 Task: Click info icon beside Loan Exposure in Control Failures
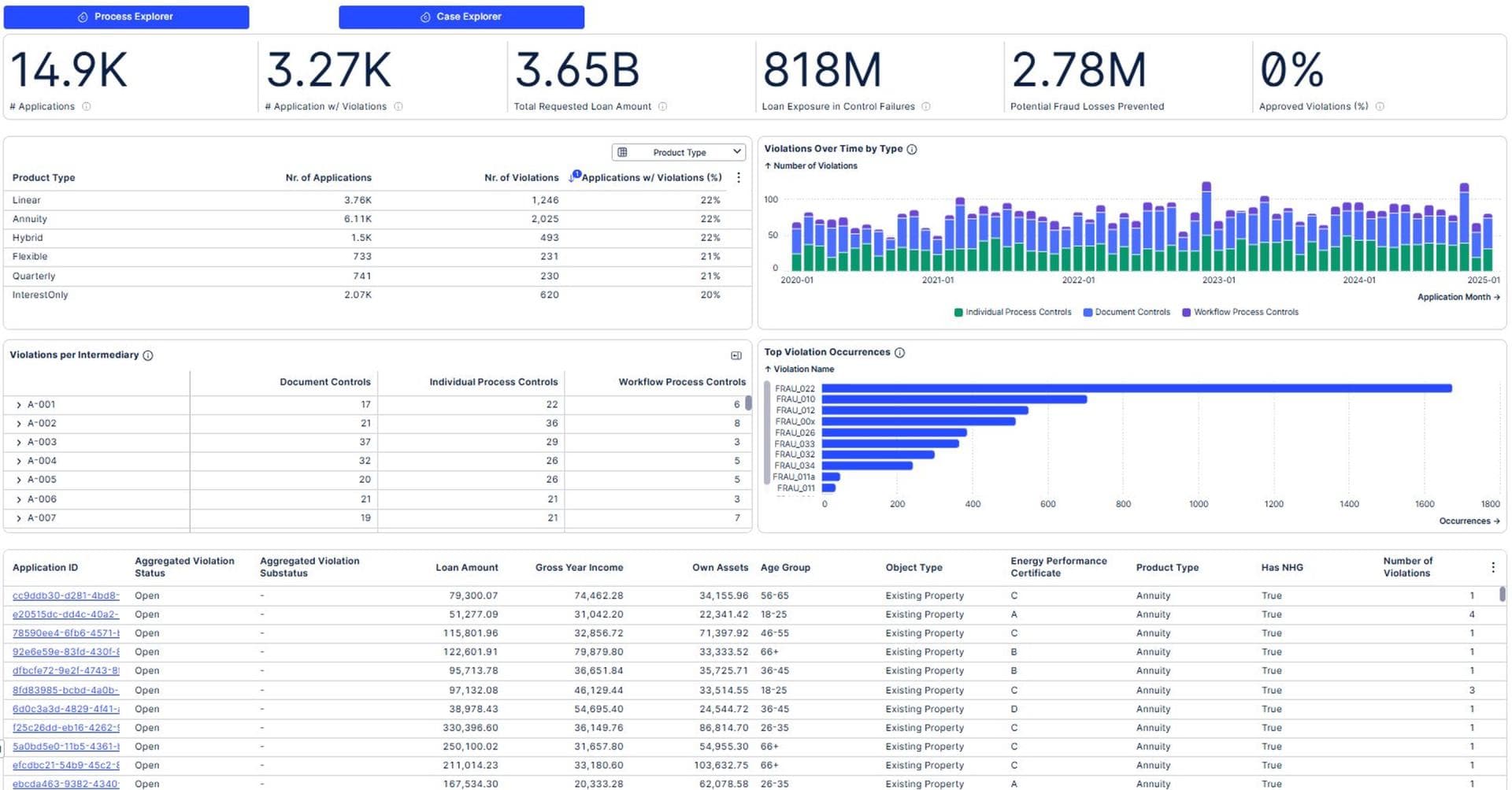click(x=926, y=106)
